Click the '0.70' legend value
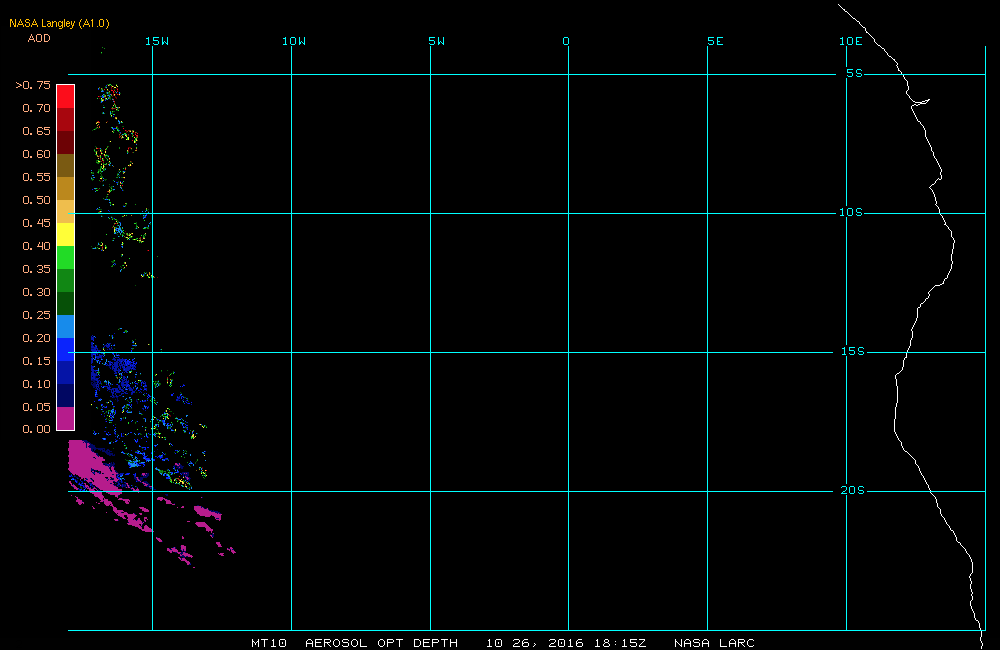This screenshot has height=650, width=1000. 36,108
